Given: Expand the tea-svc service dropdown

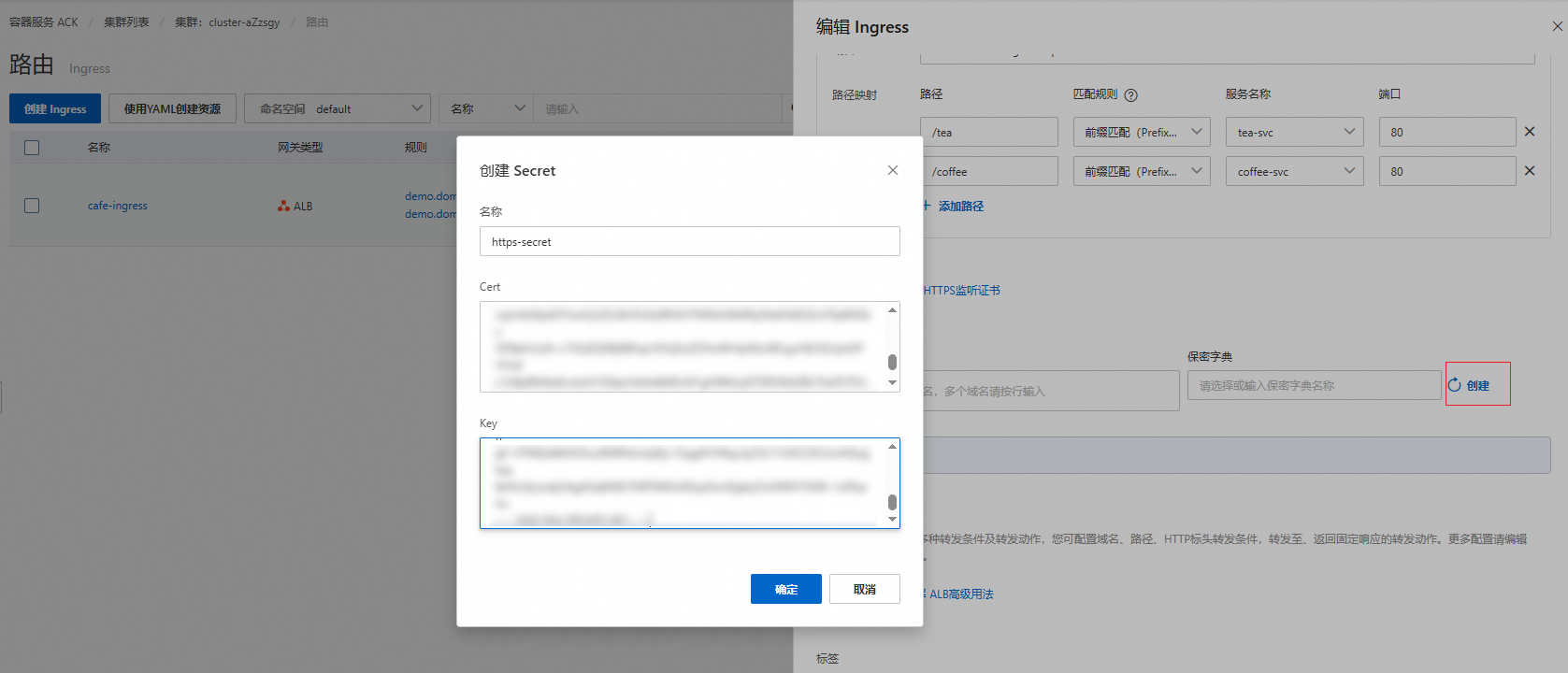Looking at the screenshot, I should tap(1295, 132).
